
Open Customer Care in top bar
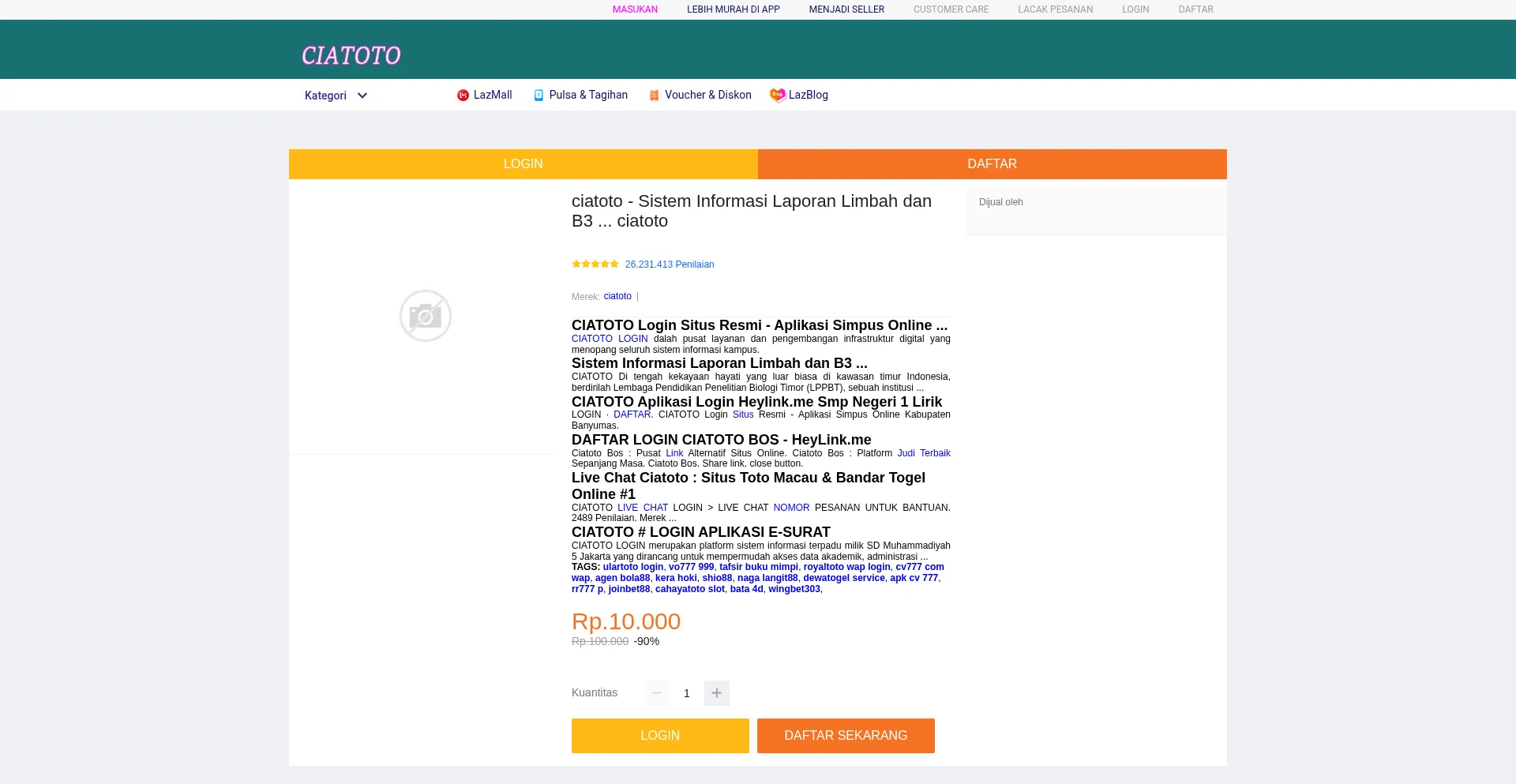pos(951,9)
